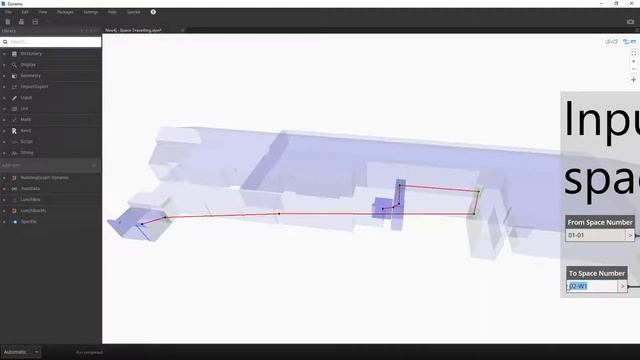Click the Add-ons plus button

(x=94, y=165)
